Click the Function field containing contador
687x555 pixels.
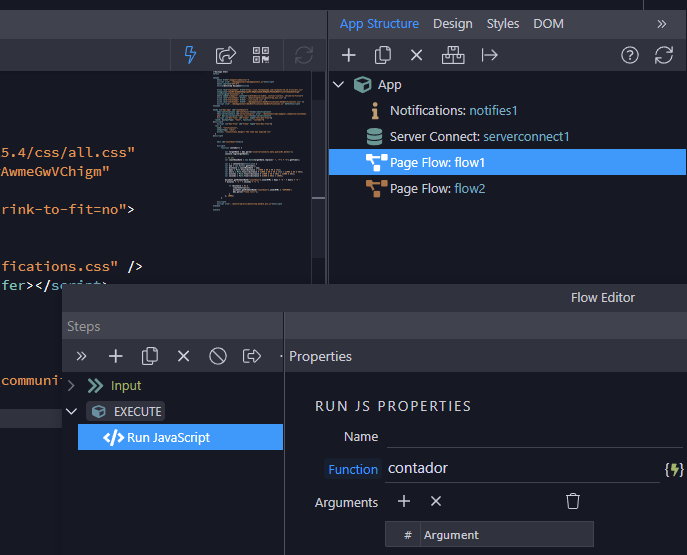pos(522,469)
